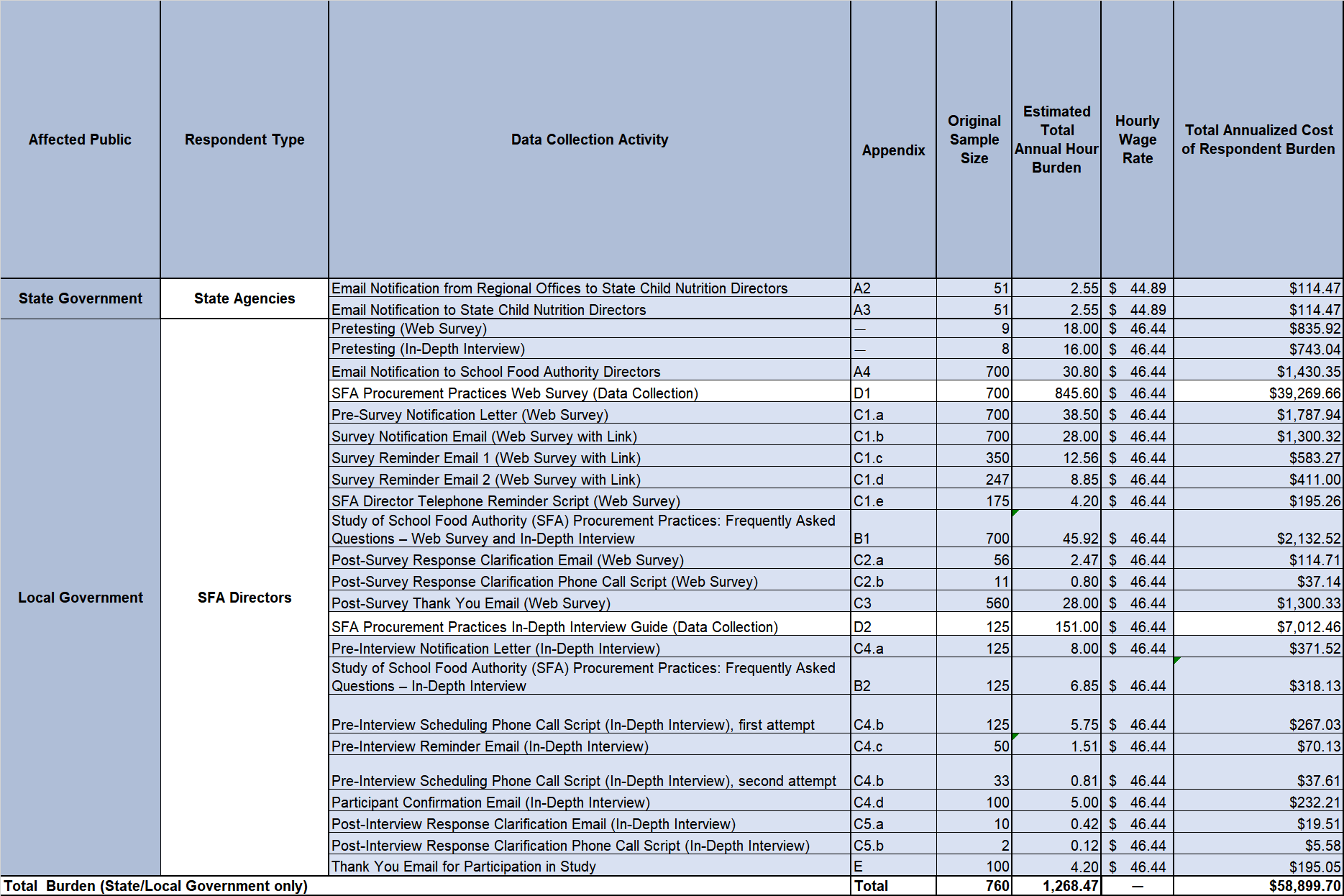
Task: Select total hour burden '1,268.47'
Action: coord(1056,886)
